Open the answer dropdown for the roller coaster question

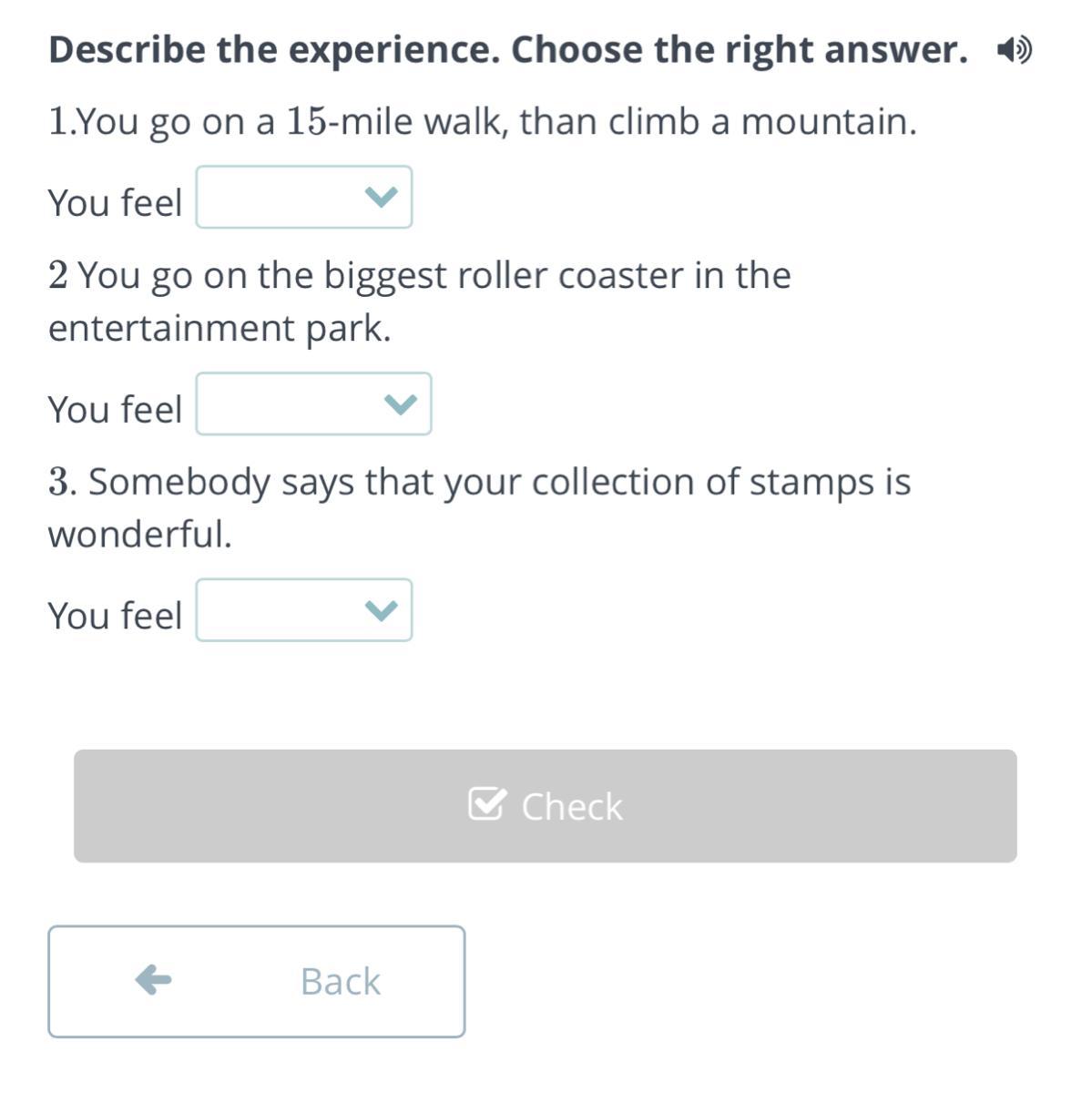(313, 403)
